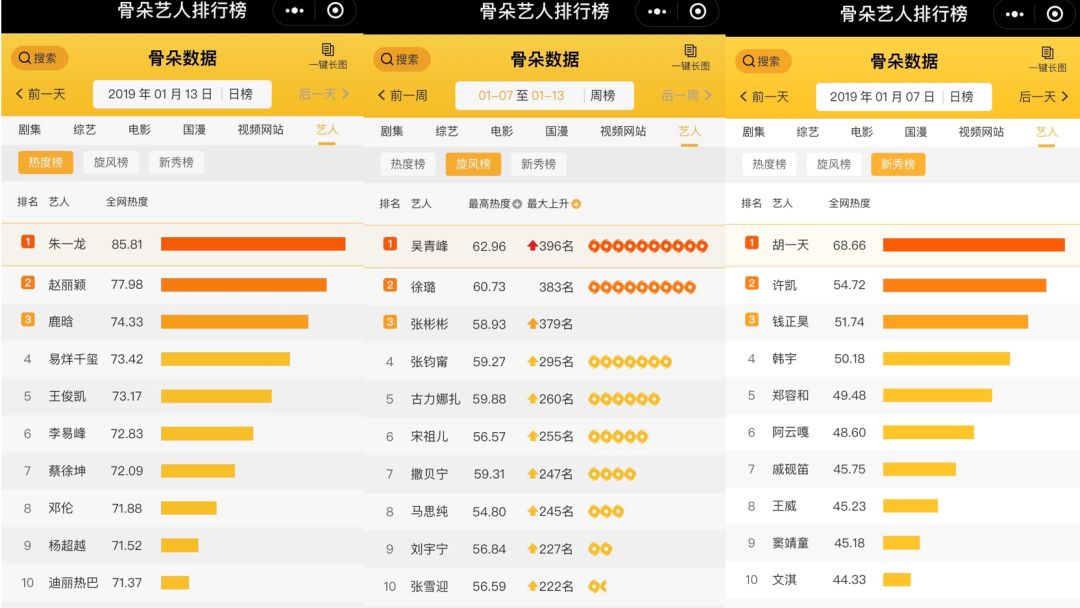1080x608 pixels.
Task: Click 迪丽热巴 heat bar 71.37
Action: 175,583
